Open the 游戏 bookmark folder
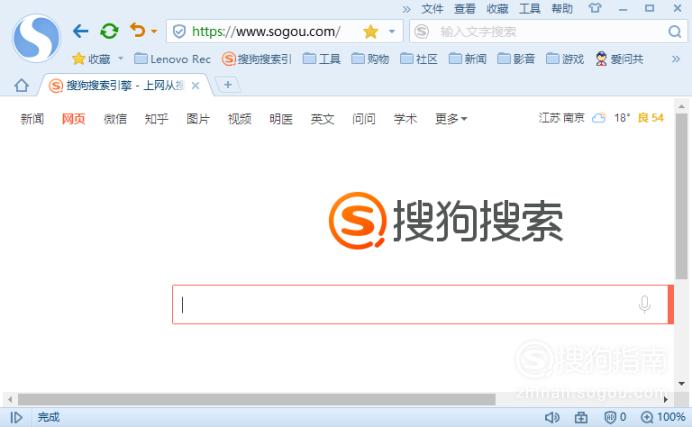Image resolution: width=692 pixels, height=427 pixels. [x=565, y=59]
